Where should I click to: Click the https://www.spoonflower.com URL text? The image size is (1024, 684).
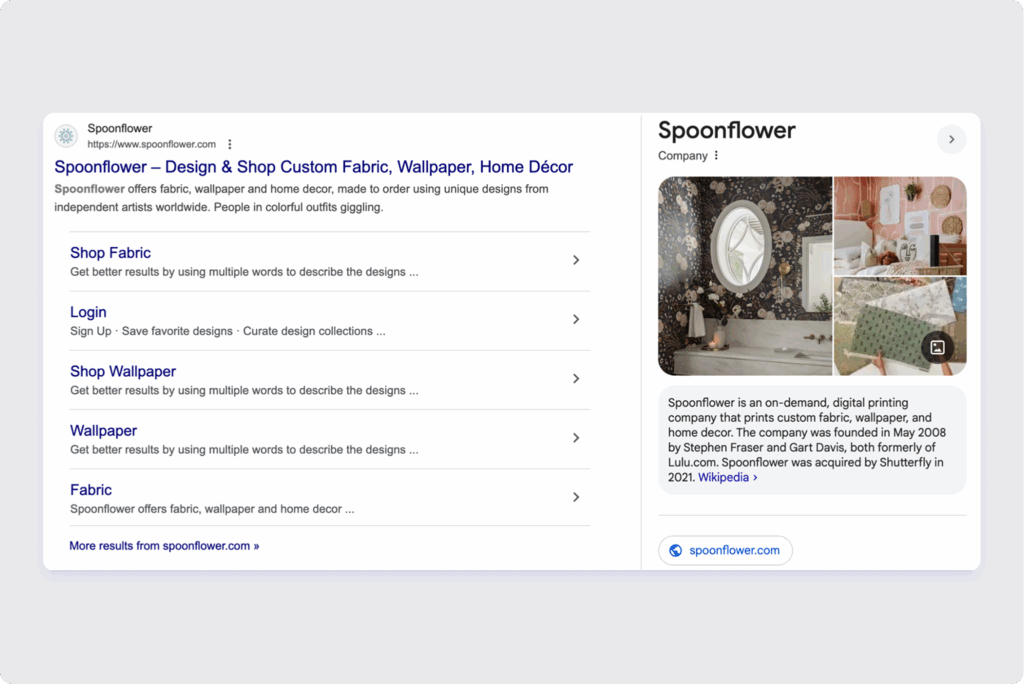tap(152, 144)
